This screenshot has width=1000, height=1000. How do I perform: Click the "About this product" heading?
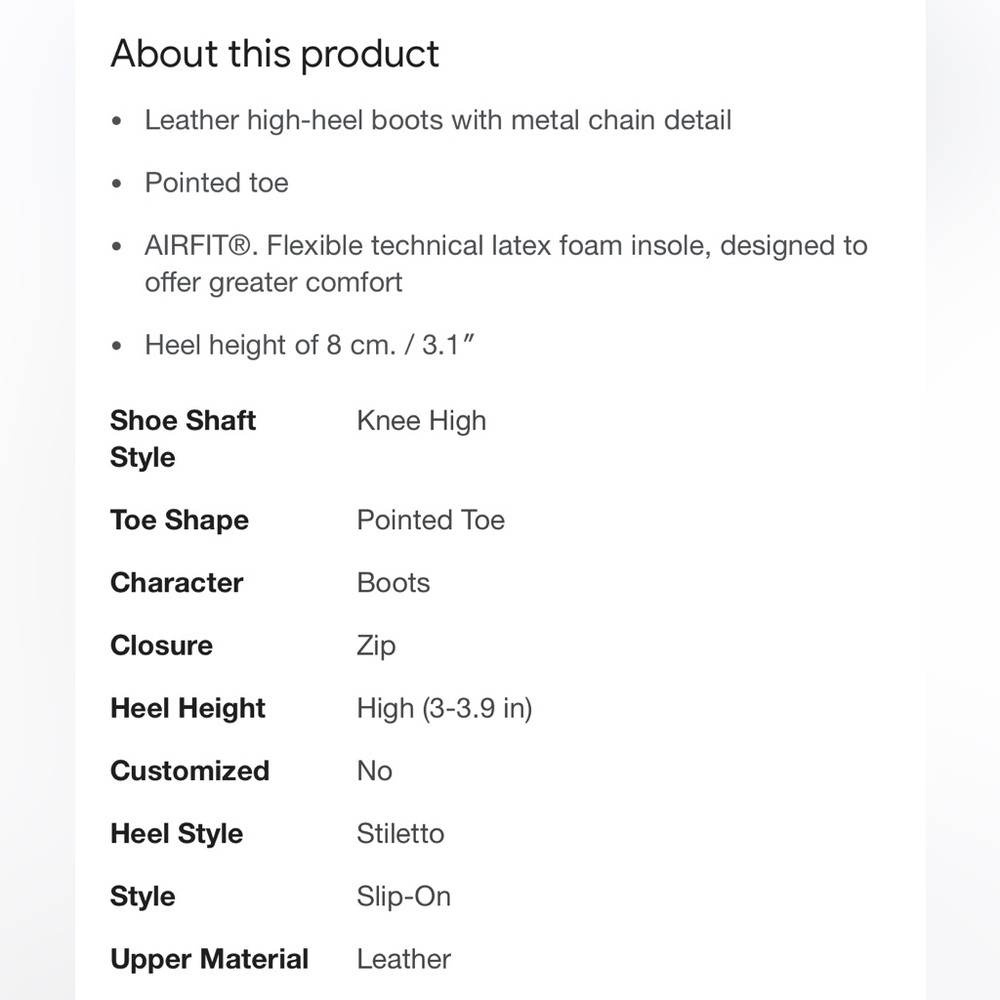tap(275, 54)
